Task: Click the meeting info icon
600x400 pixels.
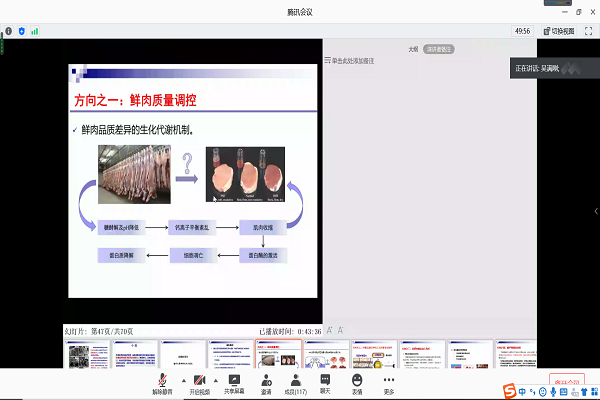Action: coord(6,31)
